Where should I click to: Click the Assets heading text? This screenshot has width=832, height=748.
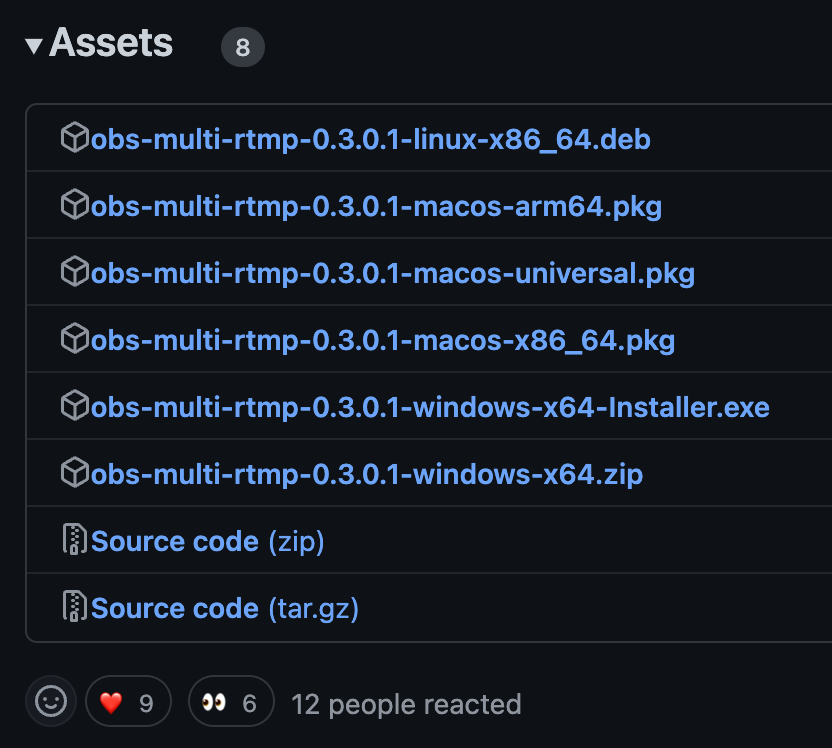click(x=111, y=44)
